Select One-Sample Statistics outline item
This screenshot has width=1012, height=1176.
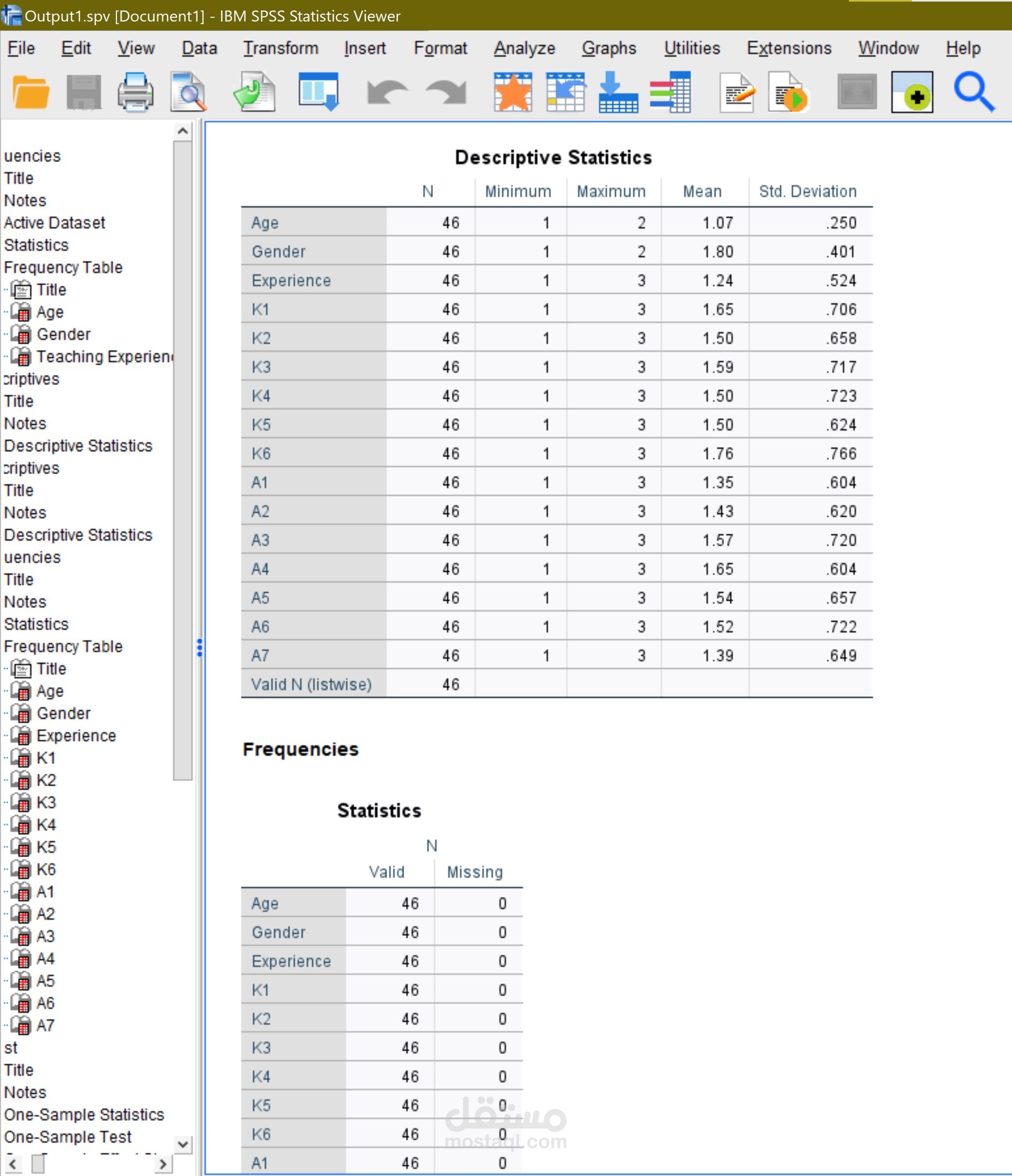click(x=84, y=1115)
